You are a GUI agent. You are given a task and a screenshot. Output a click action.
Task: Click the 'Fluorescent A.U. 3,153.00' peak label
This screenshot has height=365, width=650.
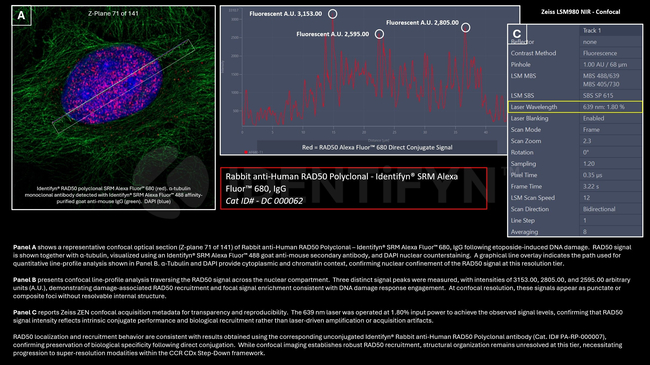pyautogui.click(x=286, y=14)
